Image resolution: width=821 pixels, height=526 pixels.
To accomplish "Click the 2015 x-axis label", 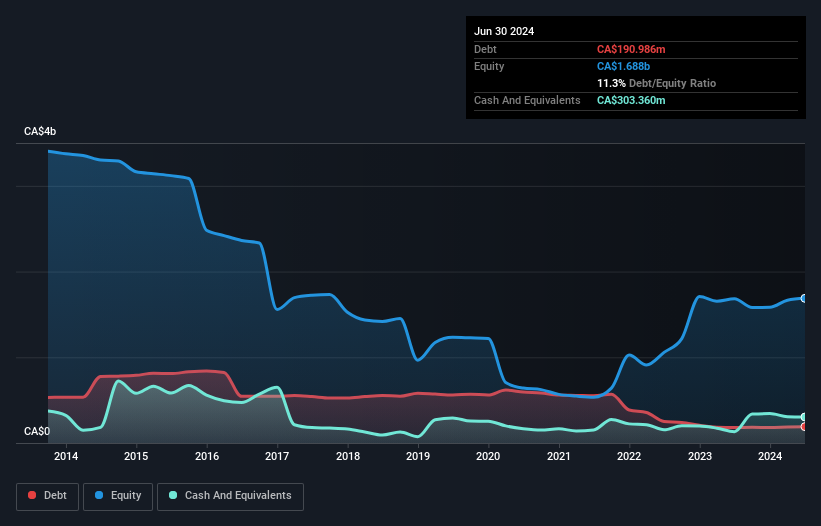I will point(136,456).
